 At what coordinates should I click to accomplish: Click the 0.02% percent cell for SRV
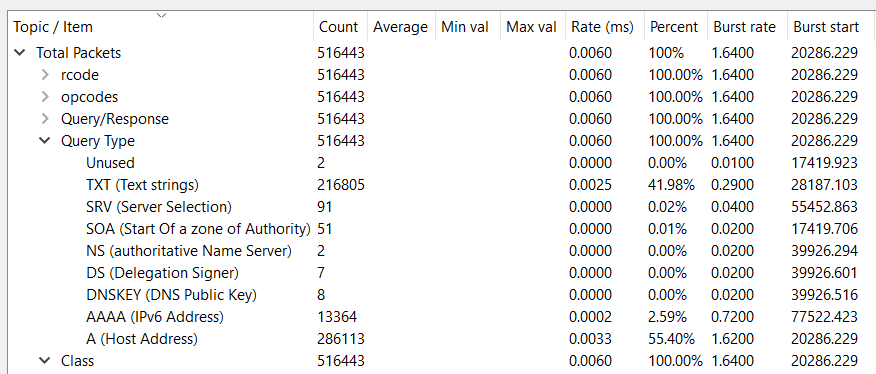click(x=667, y=207)
